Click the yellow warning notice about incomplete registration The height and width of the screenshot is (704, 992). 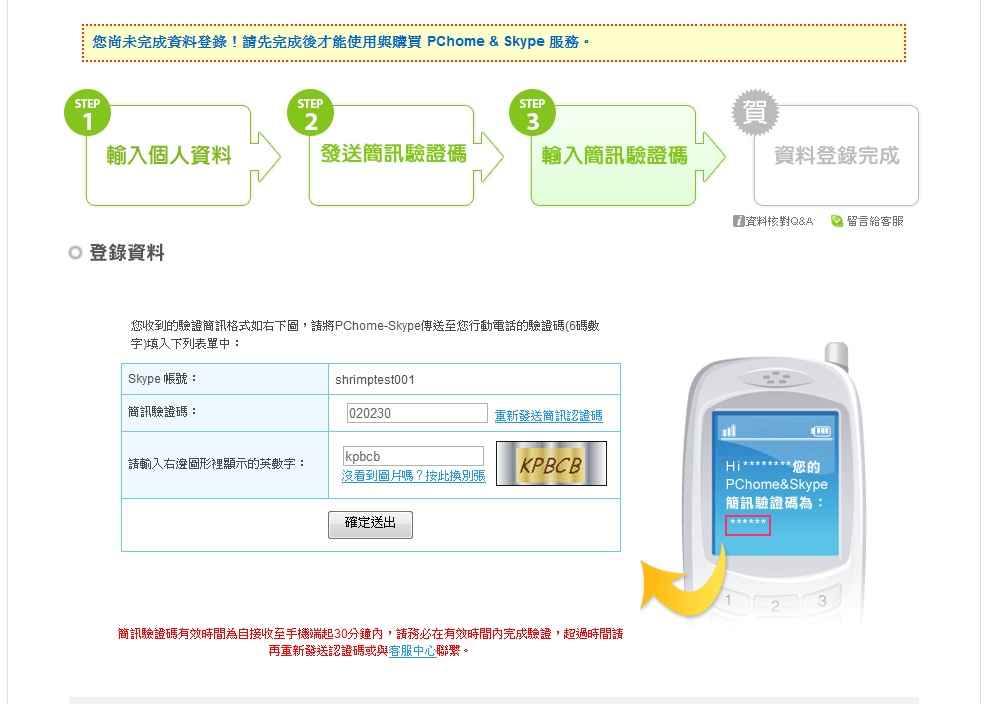pyautogui.click(x=493, y=43)
